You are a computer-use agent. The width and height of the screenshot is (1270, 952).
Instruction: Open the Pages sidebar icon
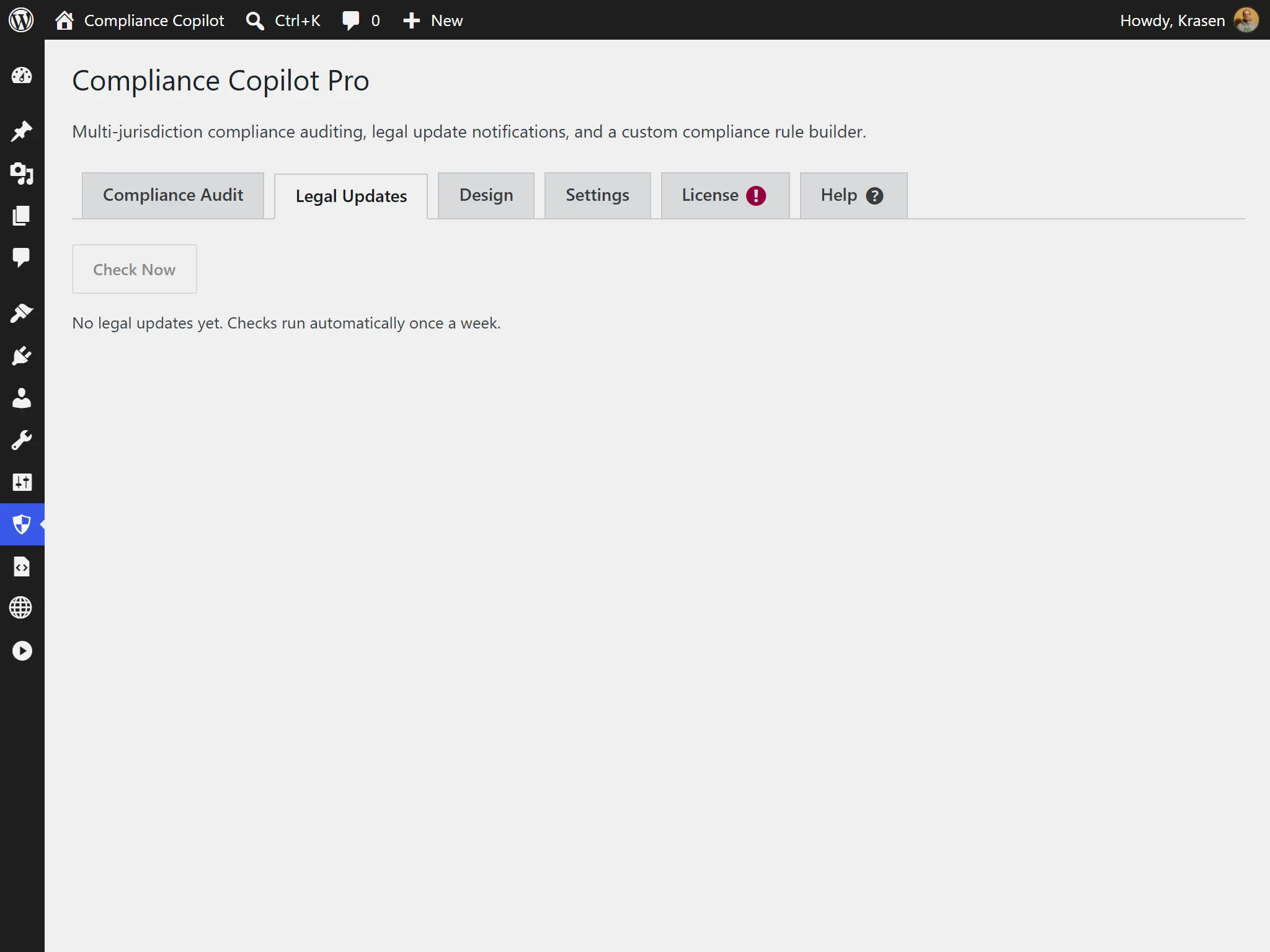(22, 215)
